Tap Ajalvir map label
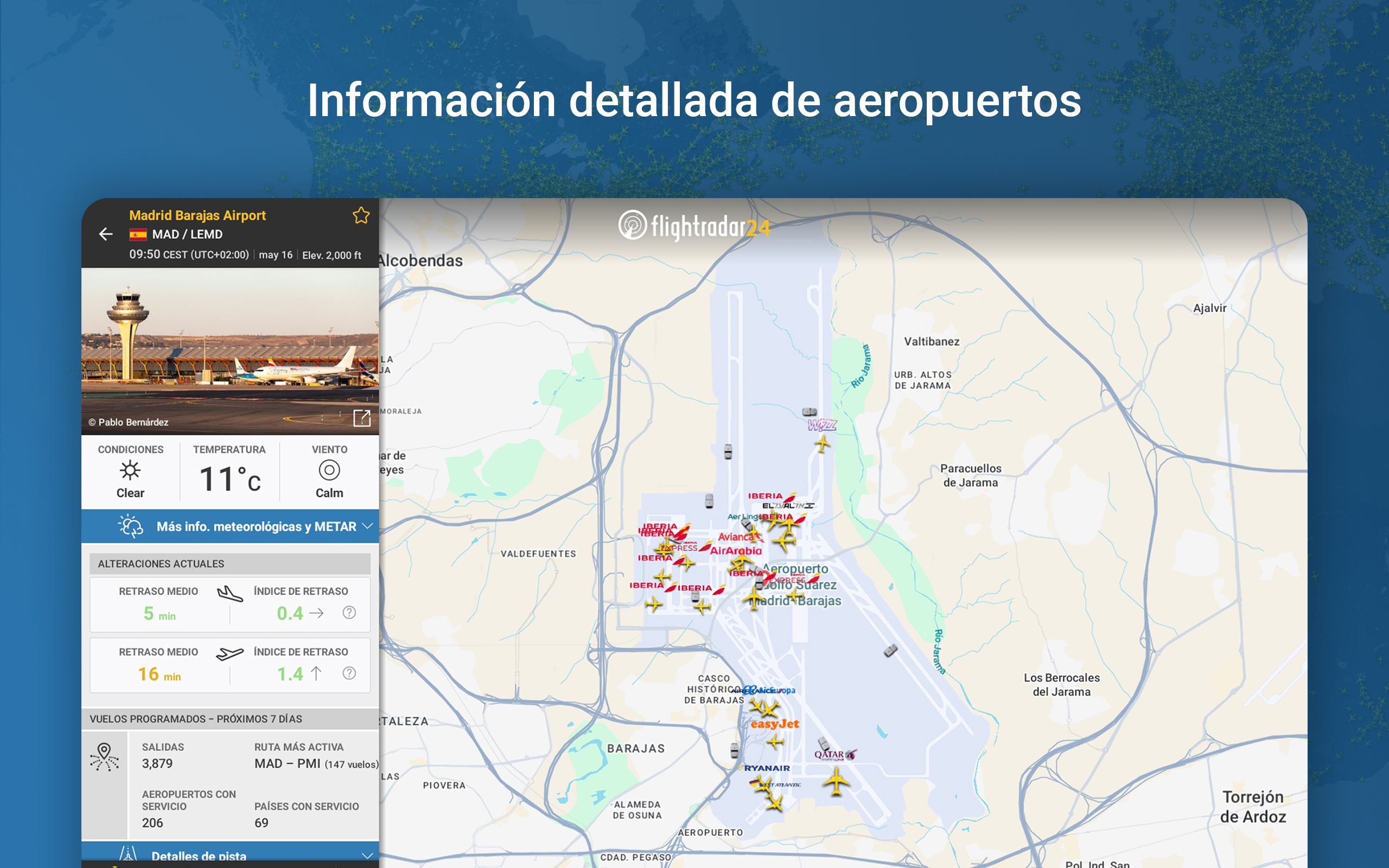This screenshot has height=868, width=1389. tap(1210, 308)
